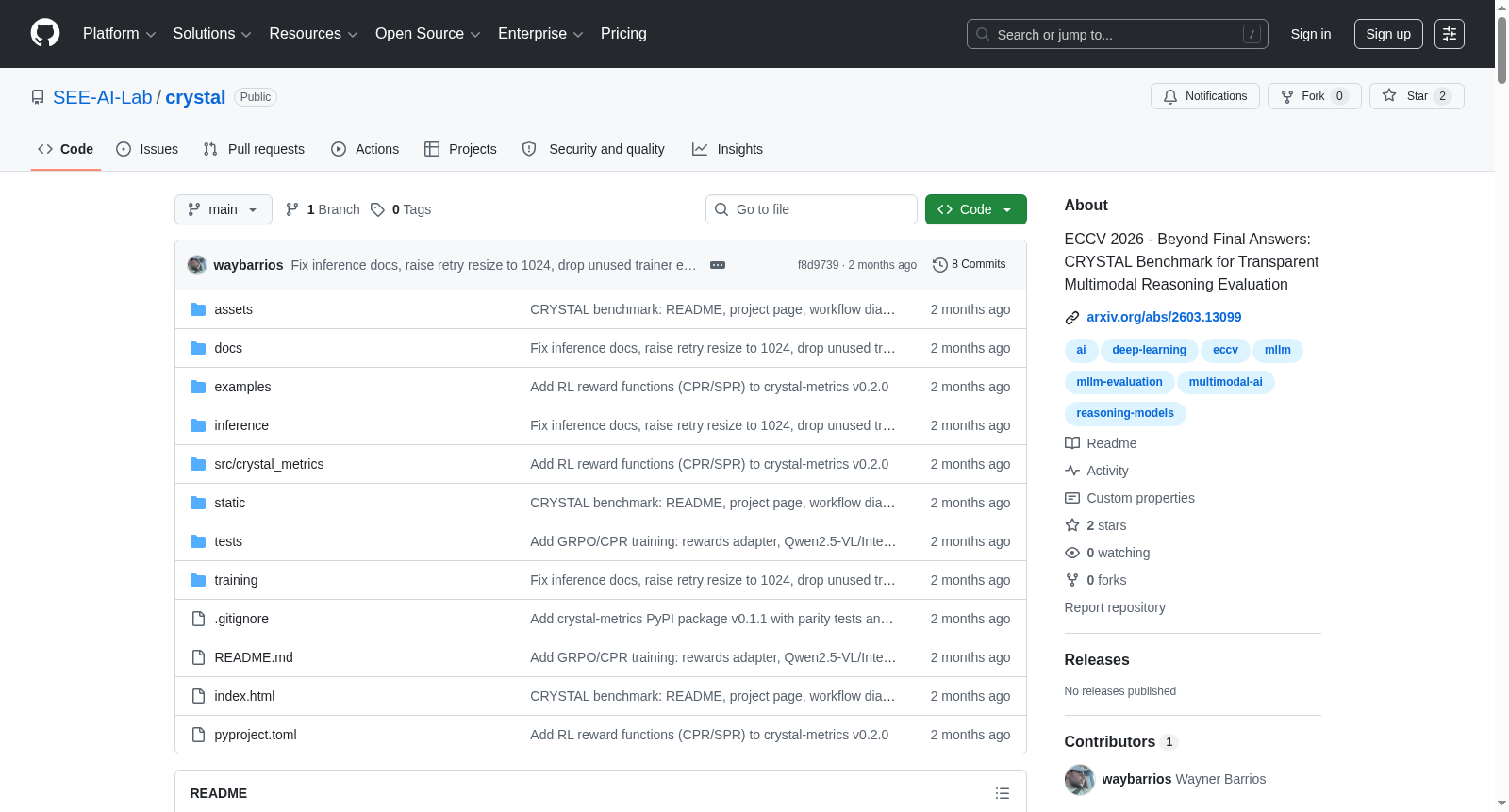Screen dimensions: 1509x812
Task: Expand the Open Source menu
Action: tap(428, 34)
